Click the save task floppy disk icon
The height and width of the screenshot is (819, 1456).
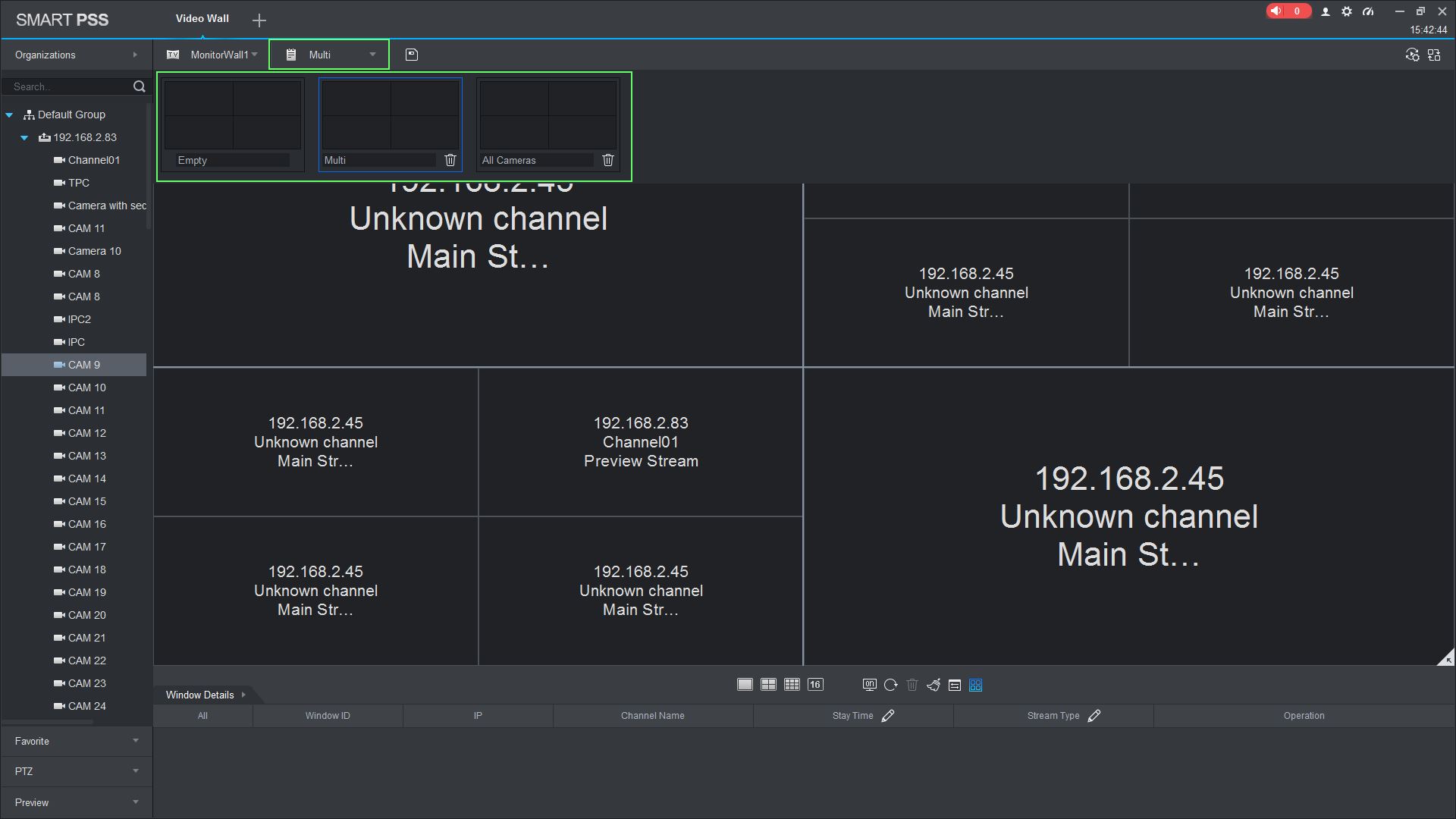[x=412, y=55]
